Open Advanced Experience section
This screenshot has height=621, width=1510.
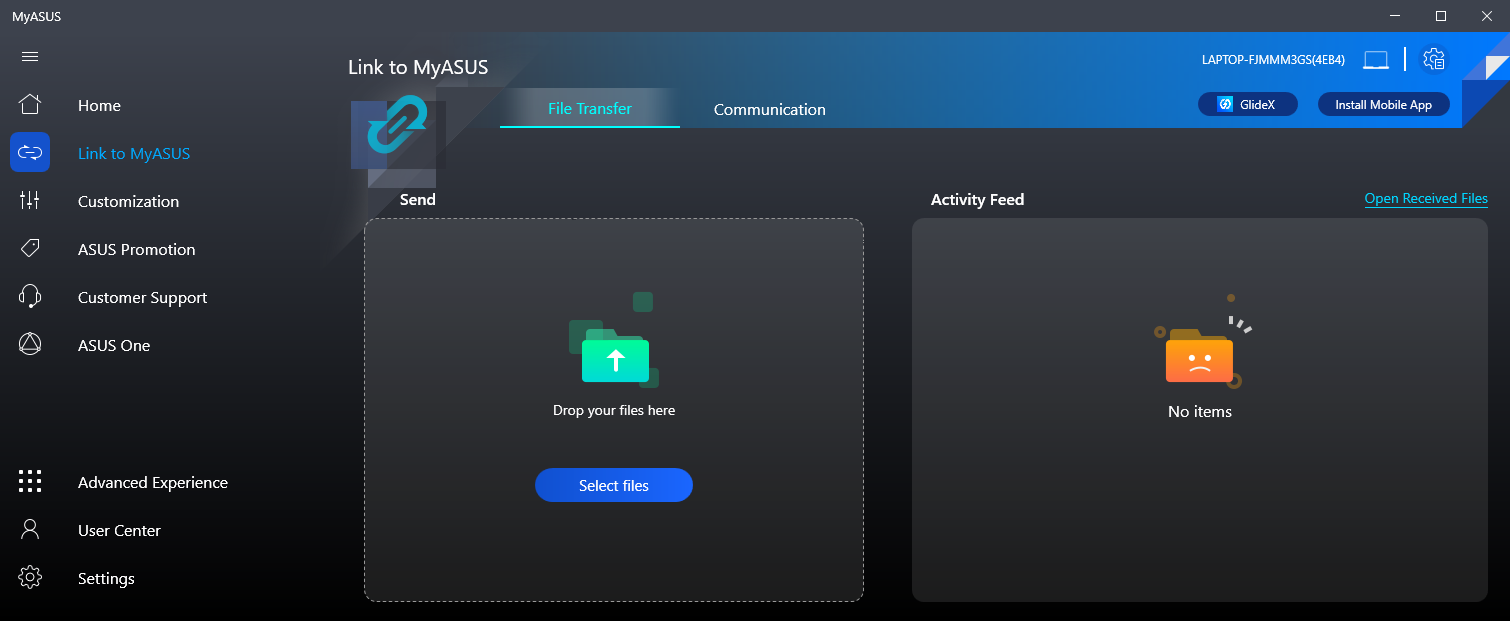tap(153, 482)
